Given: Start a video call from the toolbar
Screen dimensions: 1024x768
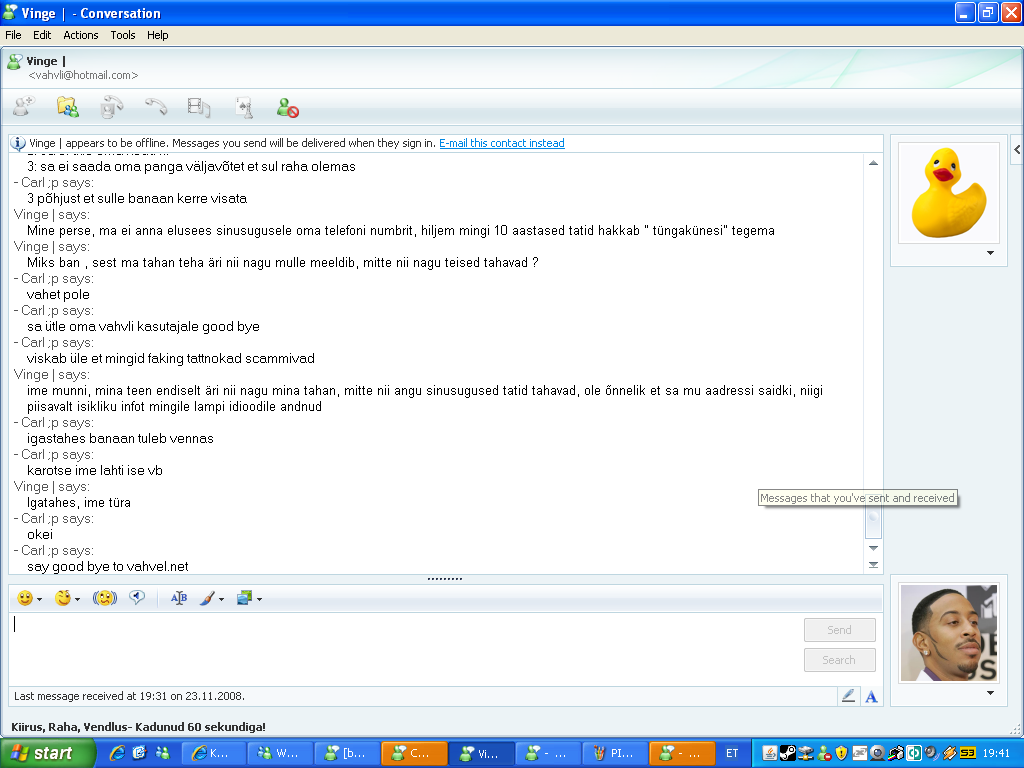Looking at the screenshot, I should click(110, 106).
